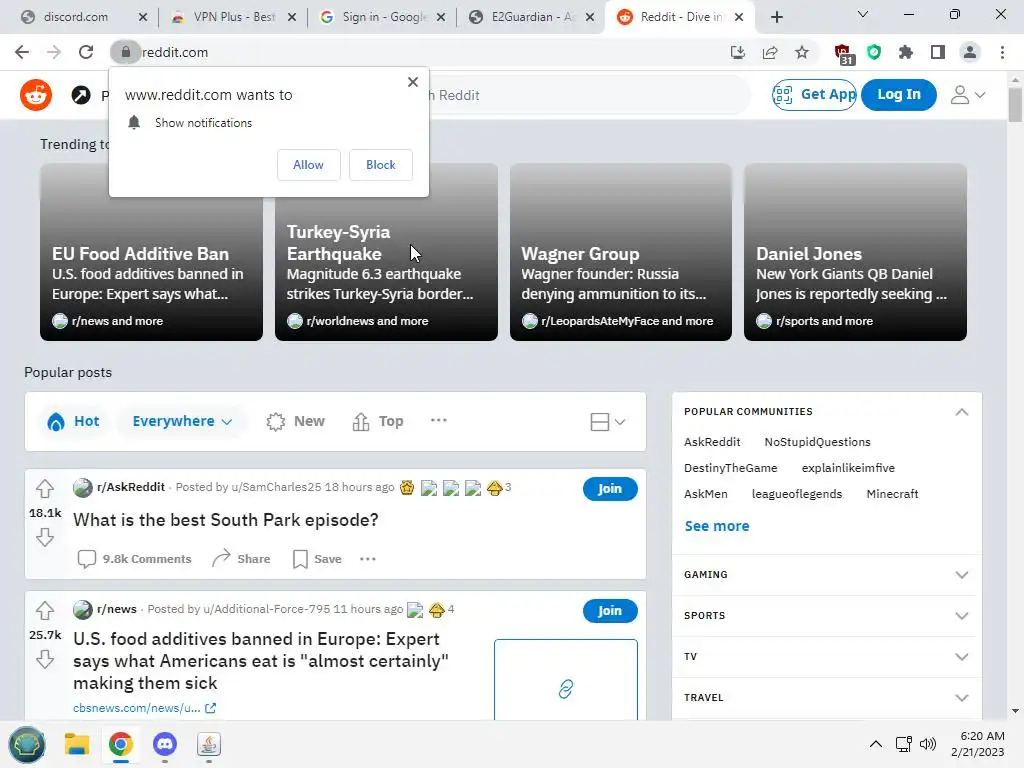Click the browser forward arrow
The height and width of the screenshot is (768, 1024).
point(54,52)
